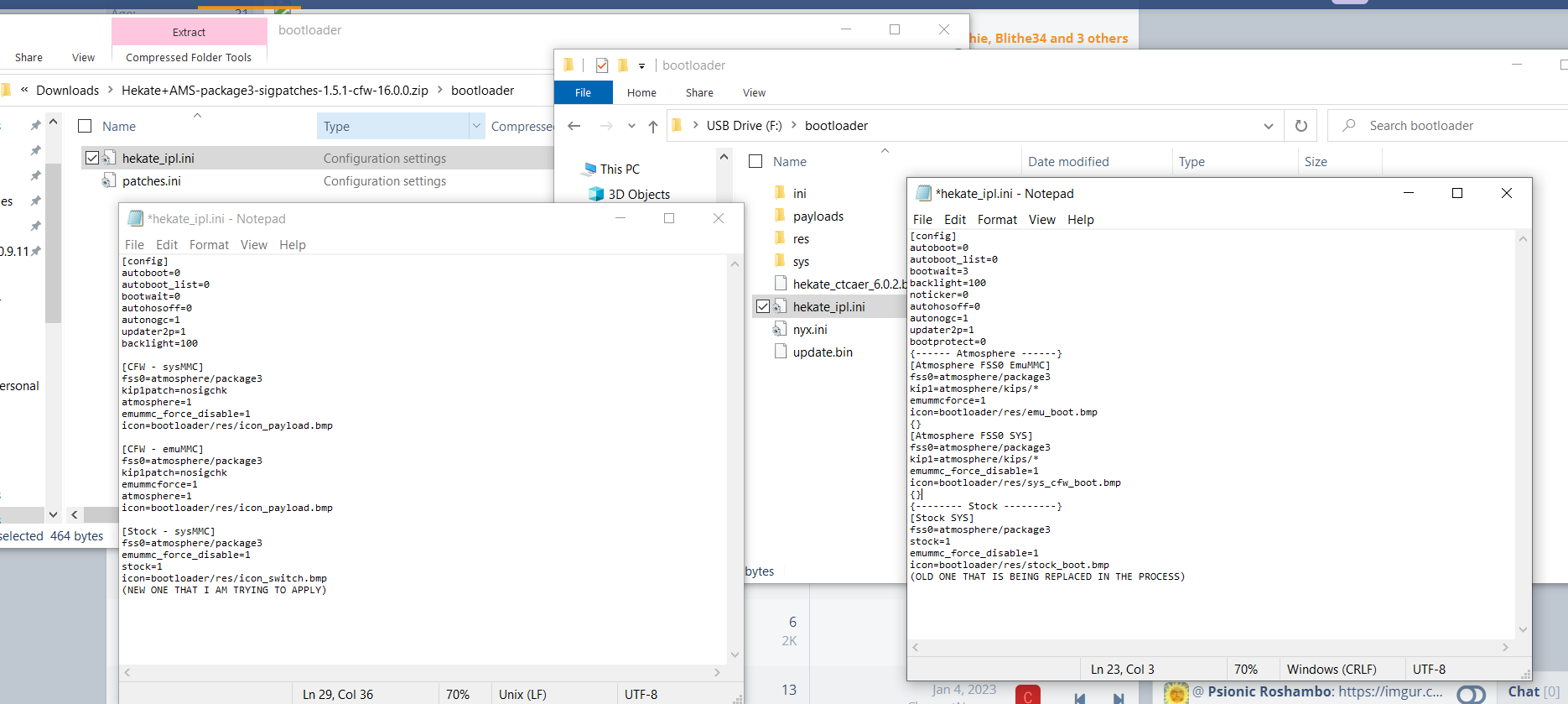Image resolution: width=1568 pixels, height=704 pixels.
Task: Click the Notepad icon in the Unix (LF) Notepad title bar
Action: click(x=135, y=218)
